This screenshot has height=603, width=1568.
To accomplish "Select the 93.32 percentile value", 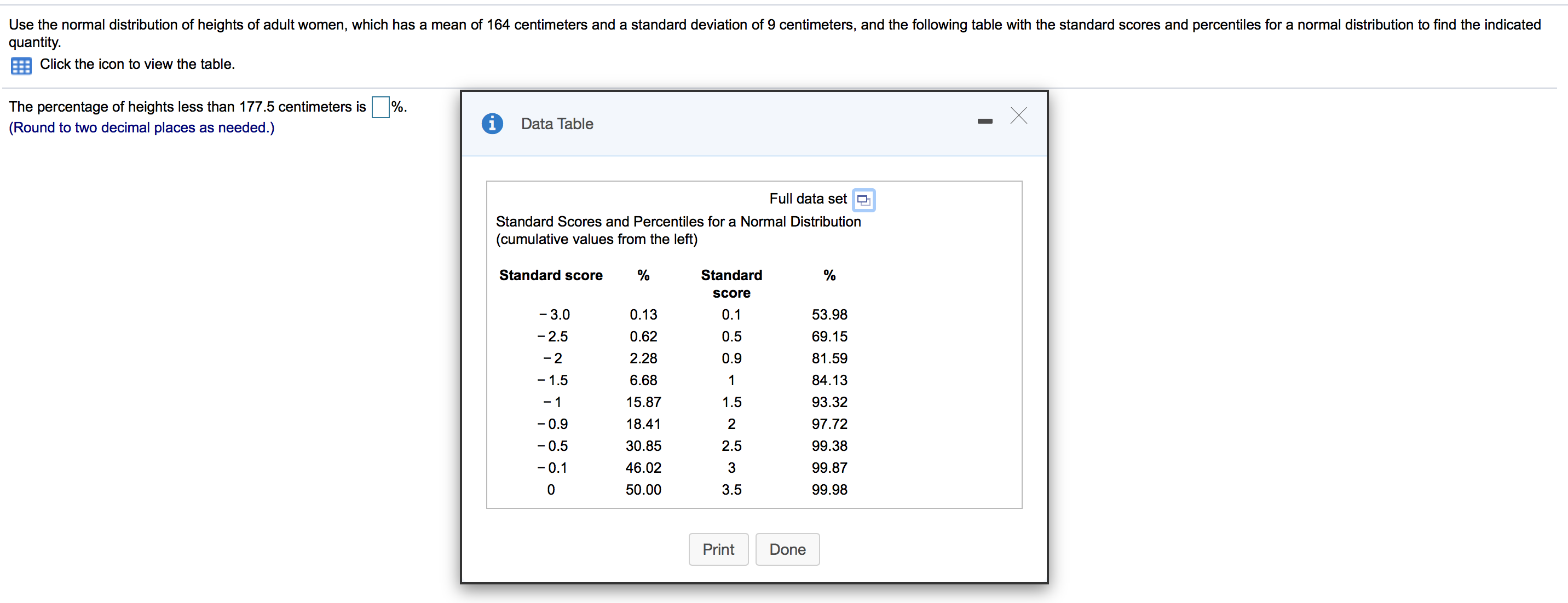I will click(829, 402).
